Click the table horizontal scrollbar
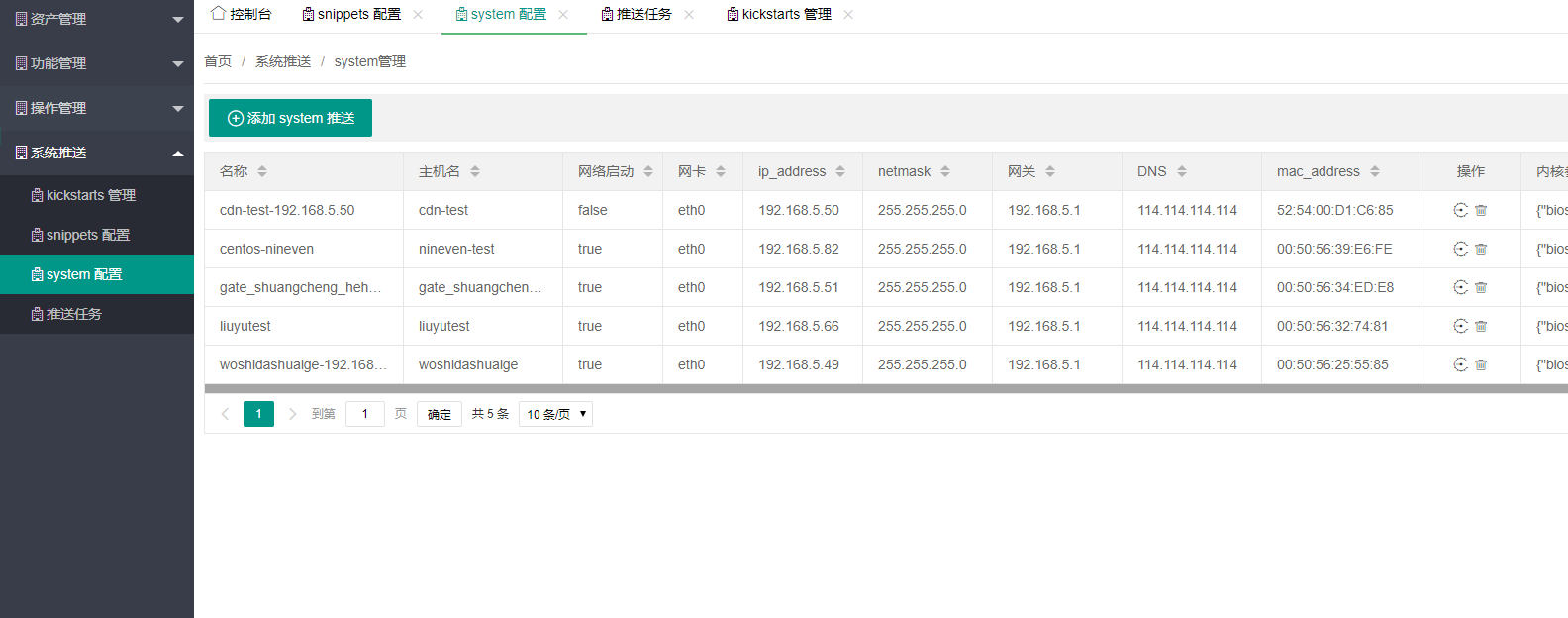The height and width of the screenshot is (618, 1568). pyautogui.click(x=886, y=389)
